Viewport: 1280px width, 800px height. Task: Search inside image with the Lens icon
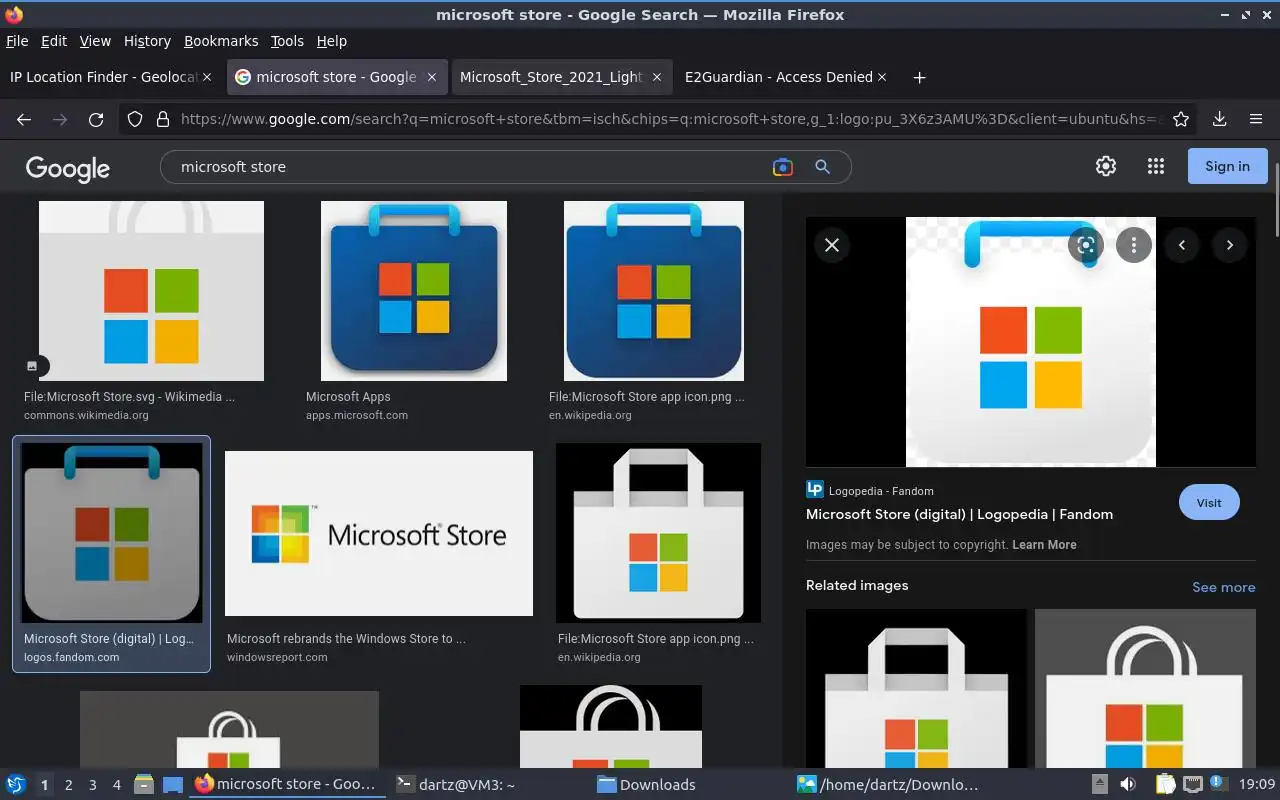pyautogui.click(x=1085, y=245)
